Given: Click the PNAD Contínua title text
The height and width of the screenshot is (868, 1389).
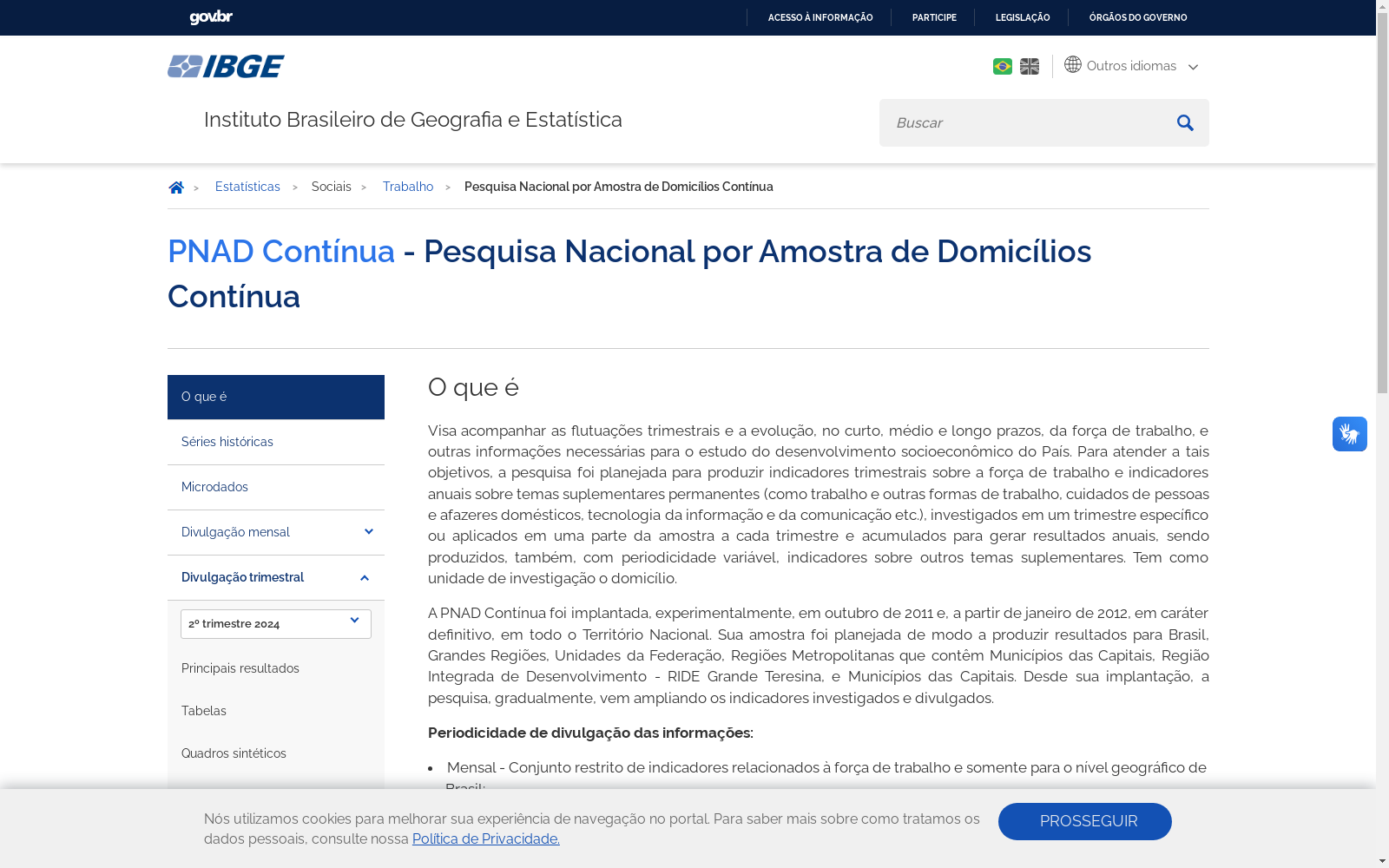Looking at the screenshot, I should pyautogui.click(x=281, y=252).
